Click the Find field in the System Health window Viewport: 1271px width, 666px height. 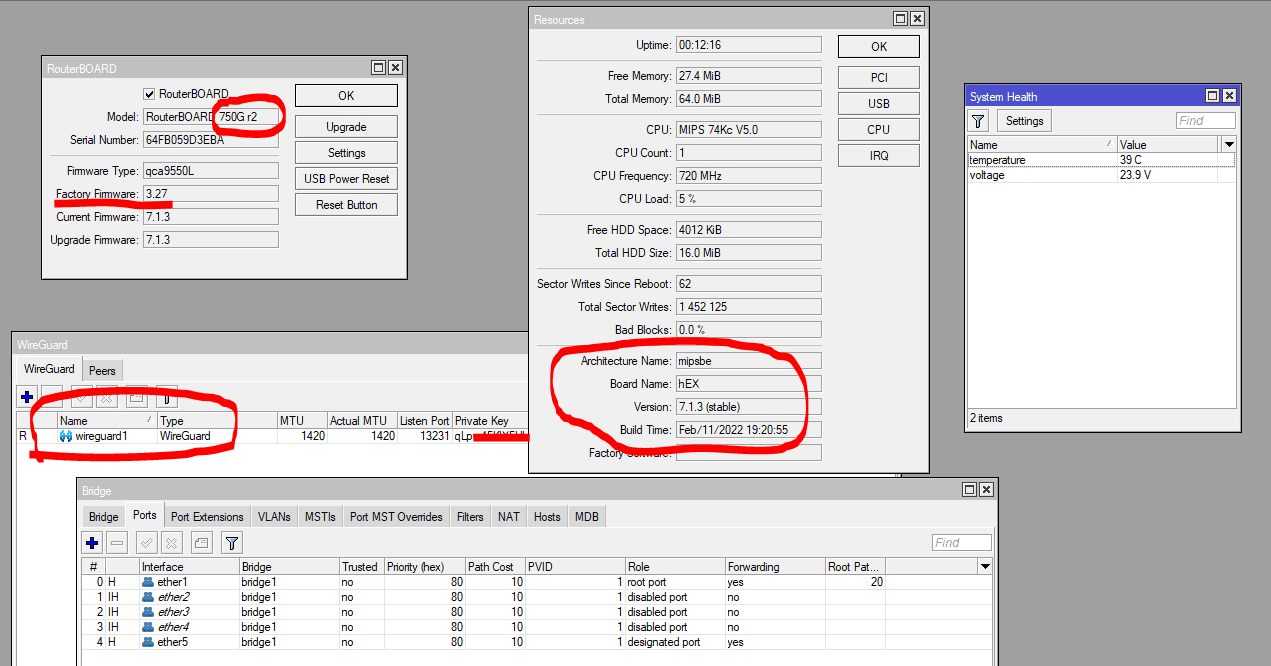point(1205,121)
